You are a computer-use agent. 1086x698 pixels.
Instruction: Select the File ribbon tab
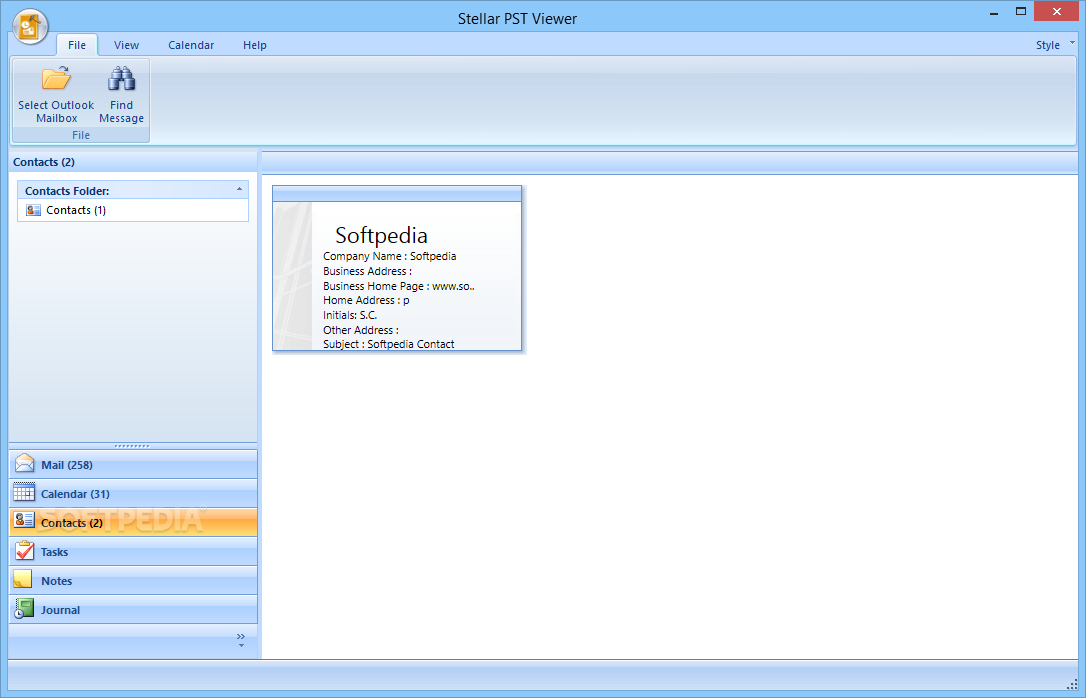(77, 45)
